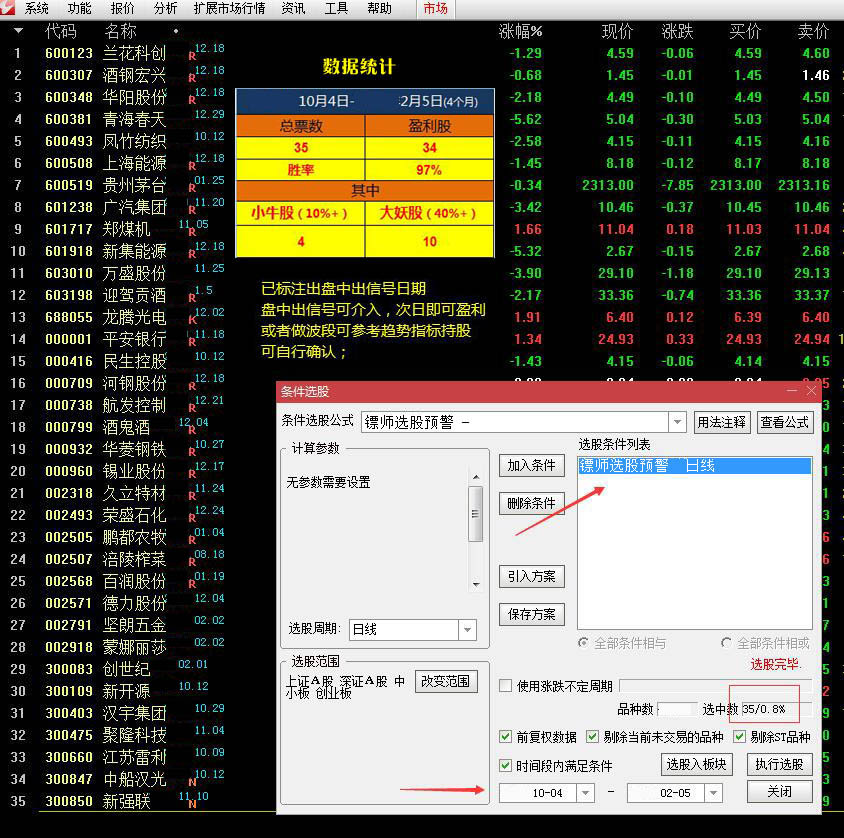
Task: Toggle the 剔除ST品种 checkbox
Action: coord(740,737)
